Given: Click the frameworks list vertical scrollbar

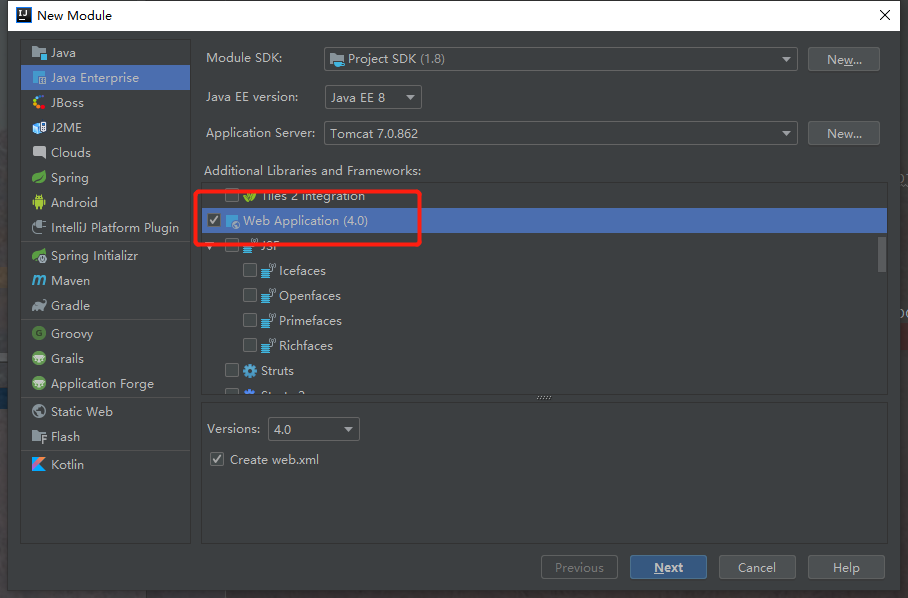Looking at the screenshot, I should pos(882,254).
